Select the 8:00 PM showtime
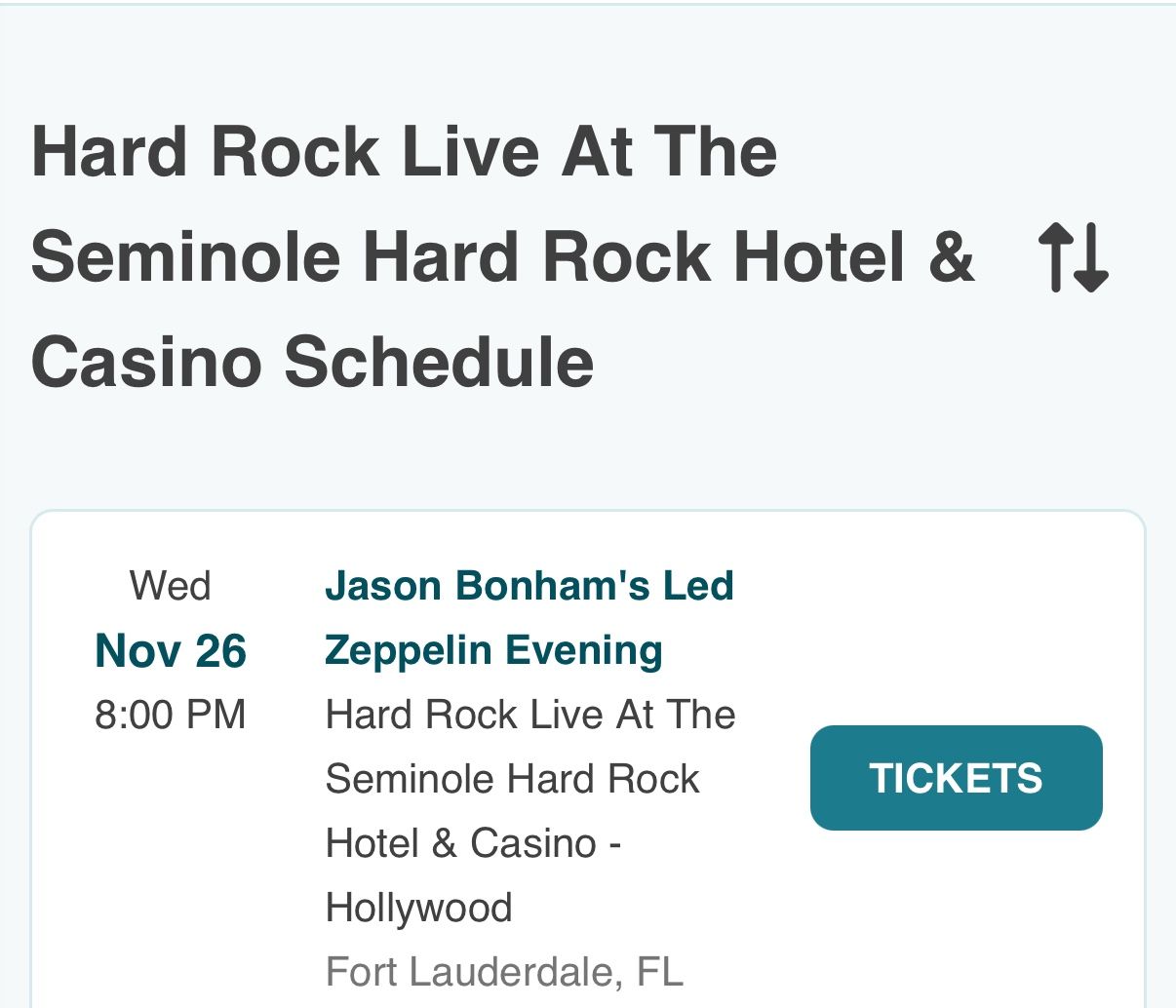The width and height of the screenshot is (1176, 1008). 172,714
